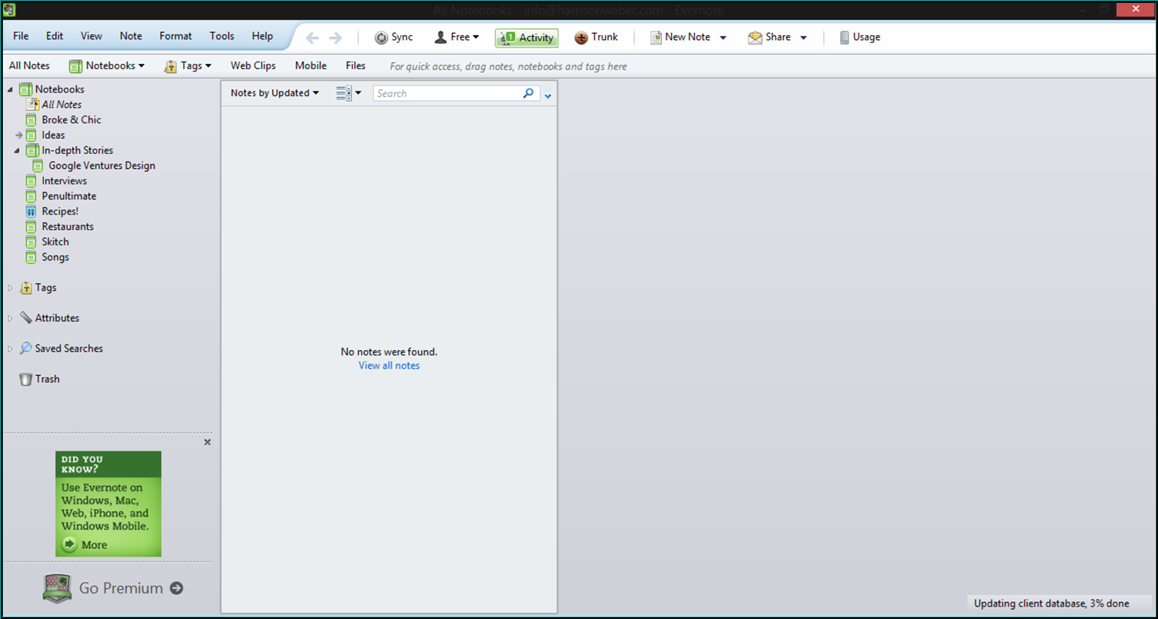Collapse the In-depth Stories stack
Image resolution: width=1158 pixels, height=619 pixels.
(x=17, y=151)
